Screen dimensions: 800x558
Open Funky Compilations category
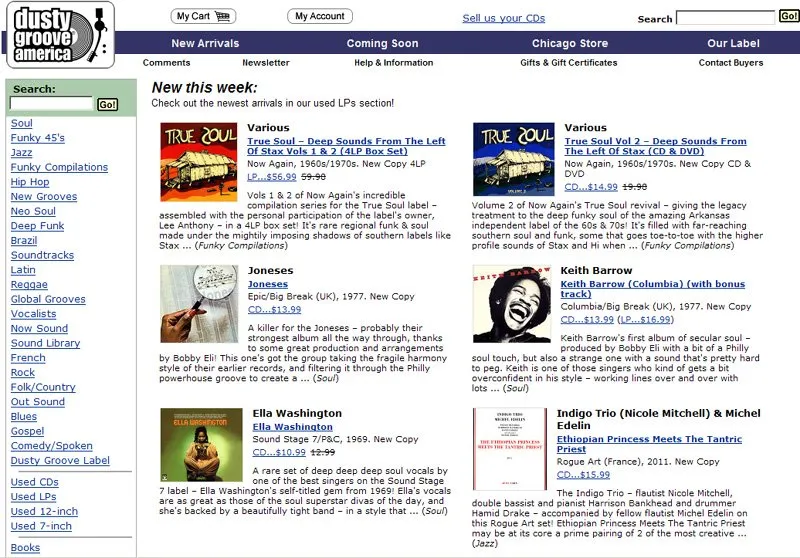click(59, 167)
